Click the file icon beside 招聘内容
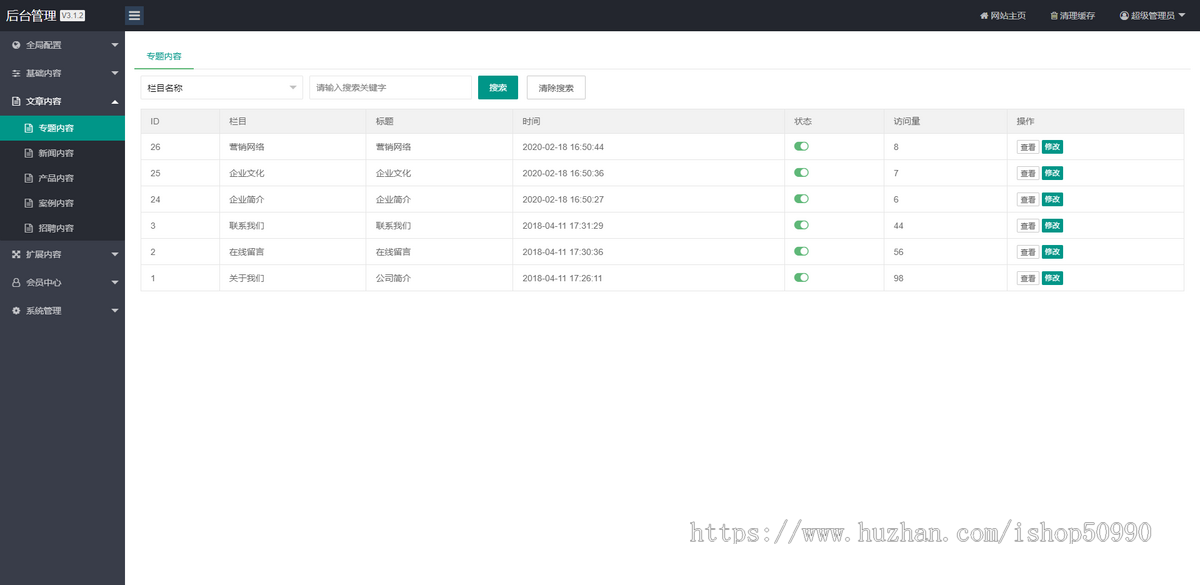Viewport: 1200px width, 585px height. point(29,228)
